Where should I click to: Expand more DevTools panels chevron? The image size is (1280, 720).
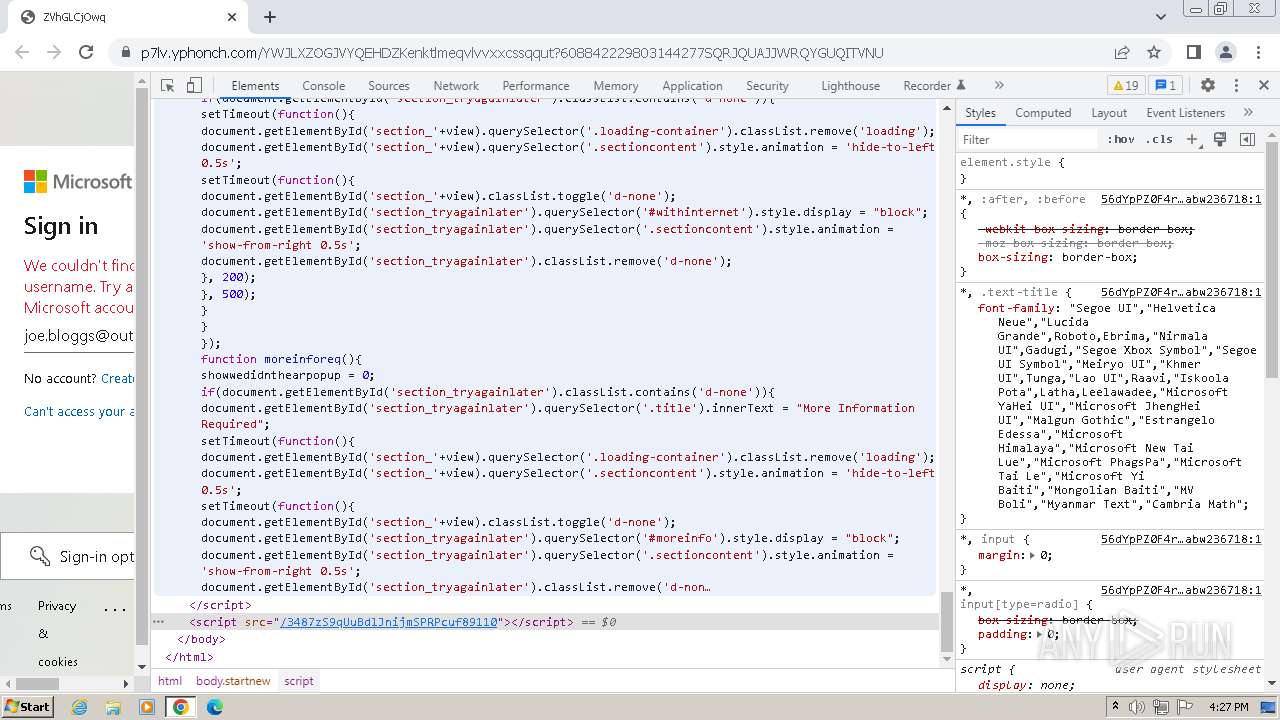(x=999, y=86)
